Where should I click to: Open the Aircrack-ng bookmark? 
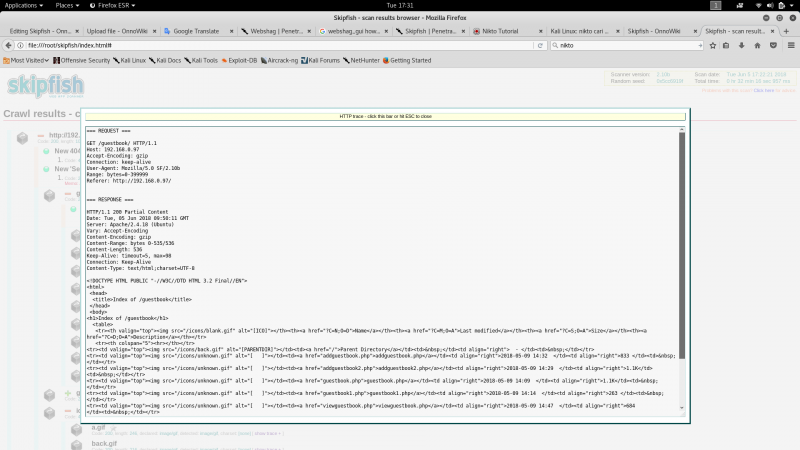click(x=279, y=60)
